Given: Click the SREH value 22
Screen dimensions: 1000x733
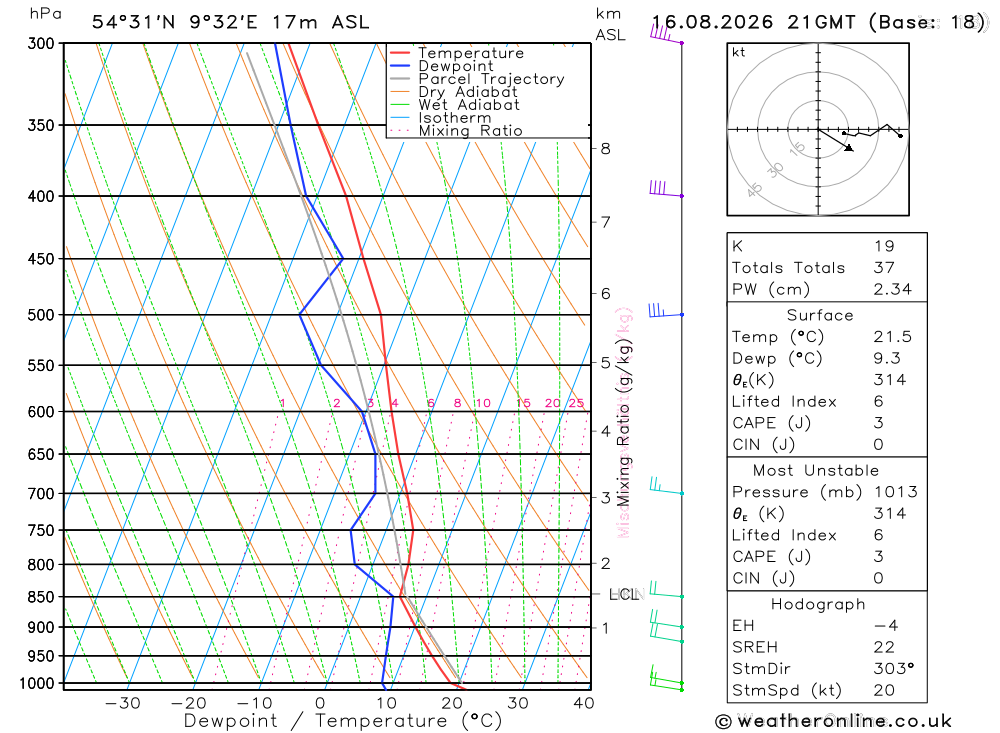Looking at the screenshot, I should (x=884, y=648).
